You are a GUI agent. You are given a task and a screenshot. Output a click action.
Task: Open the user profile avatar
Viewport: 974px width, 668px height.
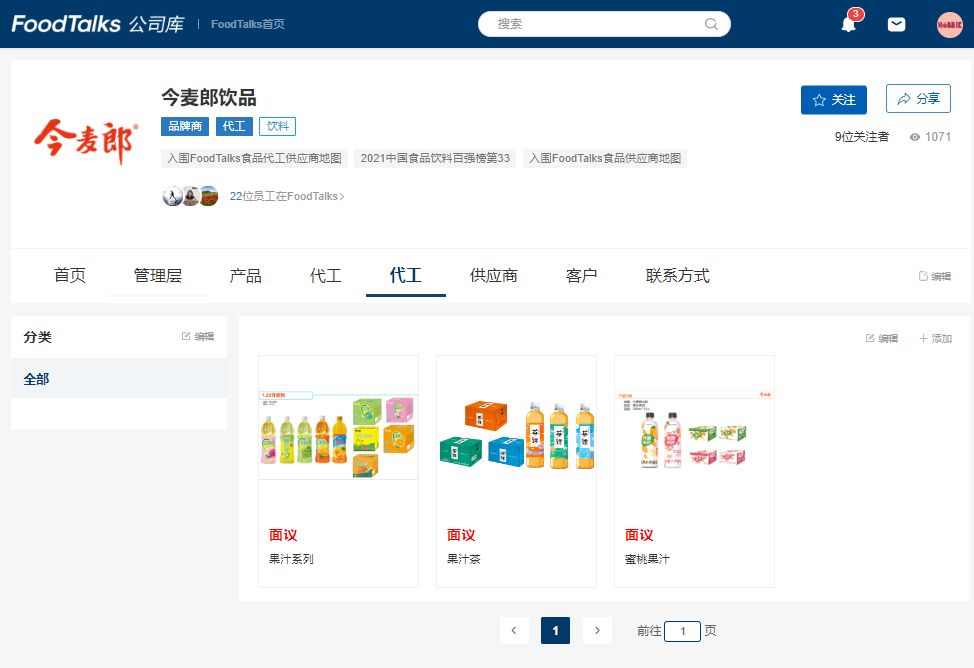[x=950, y=25]
